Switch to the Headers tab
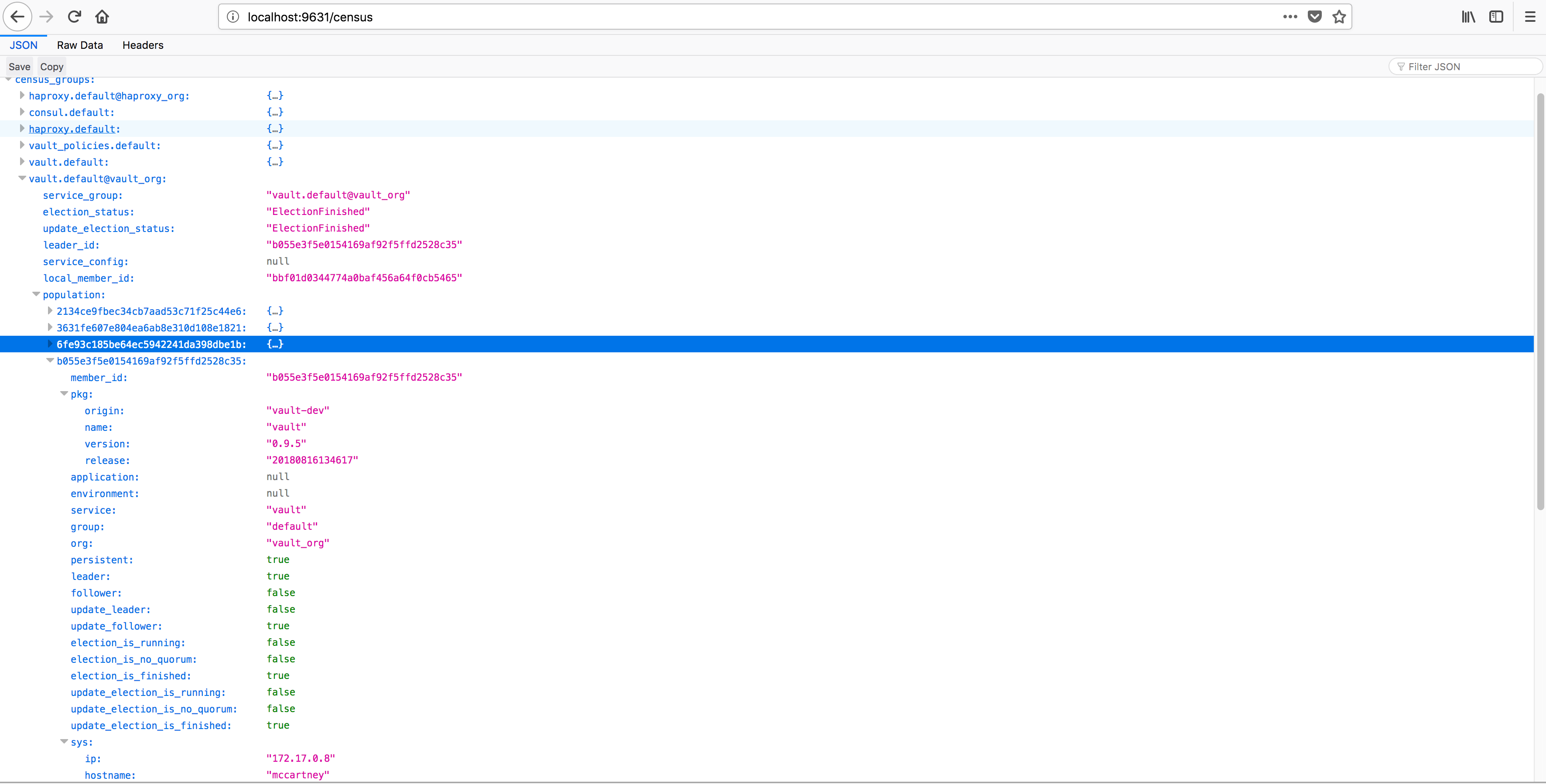 [143, 45]
